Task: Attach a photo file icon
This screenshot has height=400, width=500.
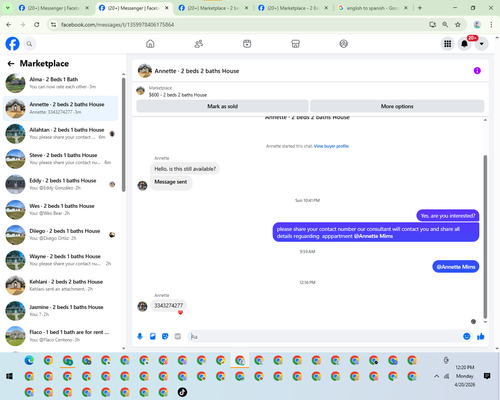Action: (x=153, y=336)
